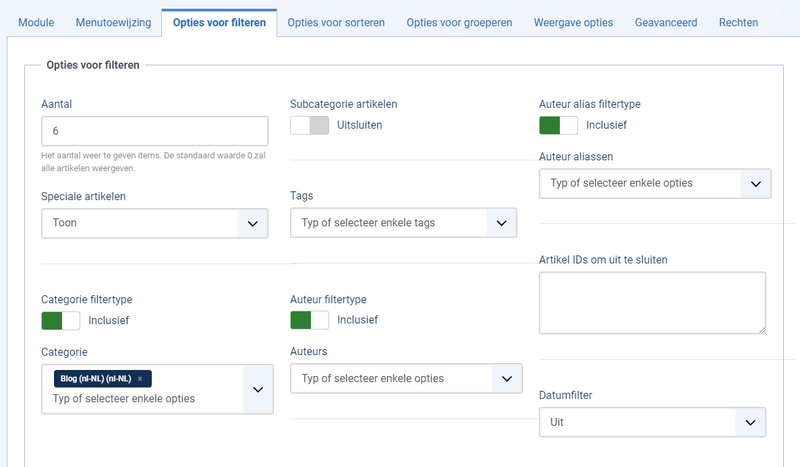This screenshot has height=467, width=800.
Task: Expand the Tags selection chevron
Action: [502, 223]
